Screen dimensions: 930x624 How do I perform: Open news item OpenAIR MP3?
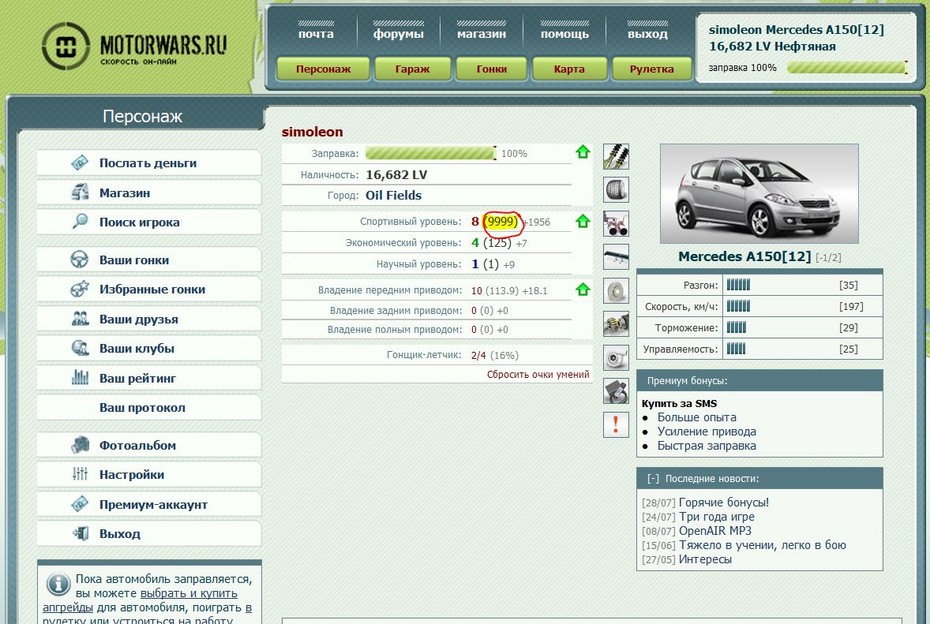click(715, 531)
